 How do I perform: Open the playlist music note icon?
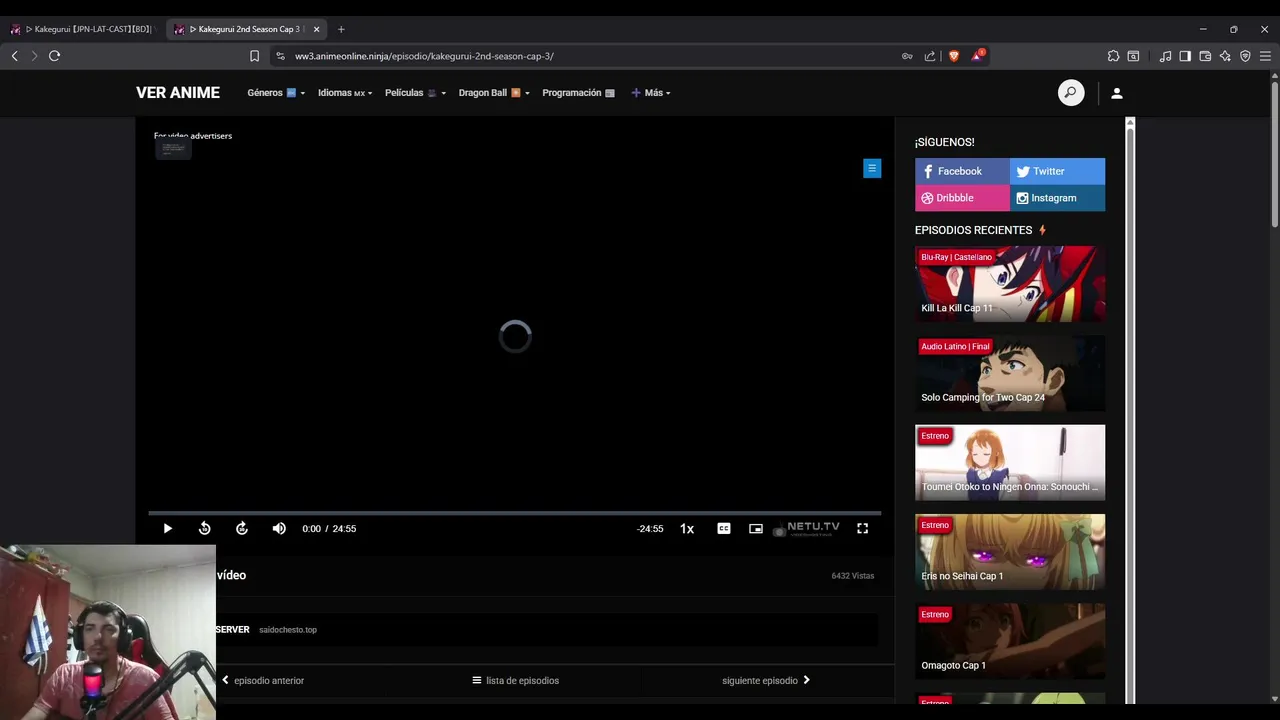(x=1165, y=56)
